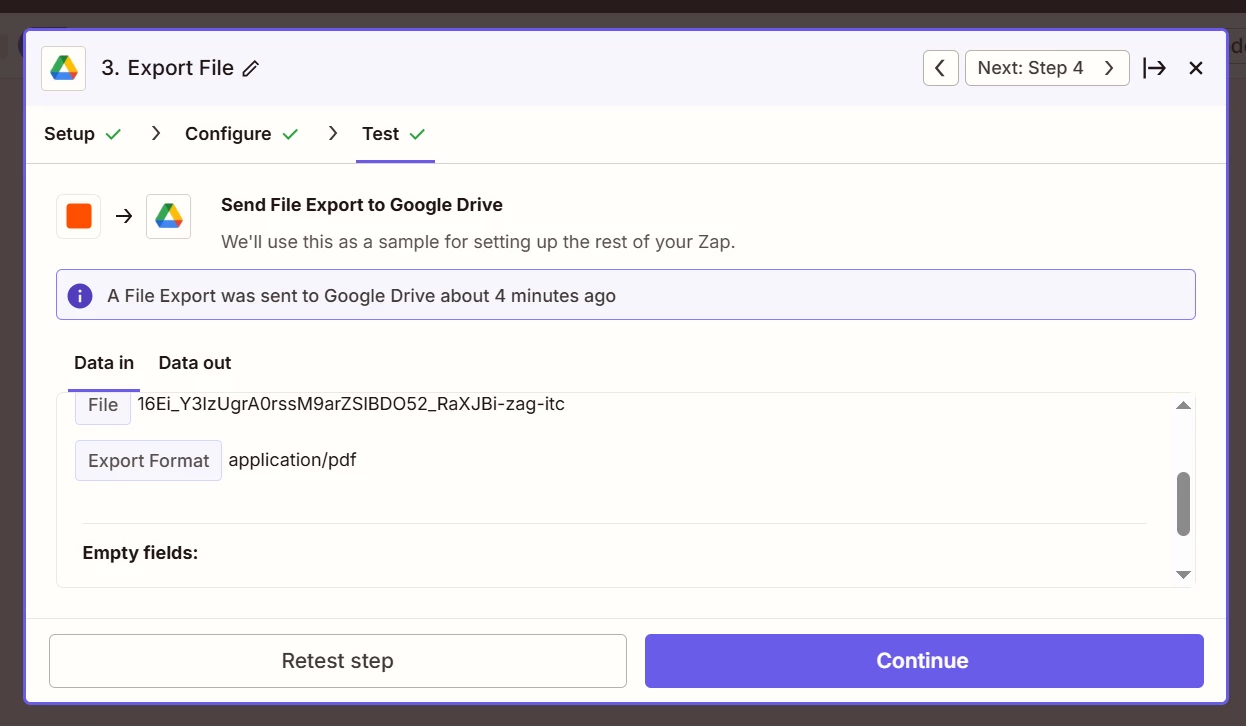This screenshot has width=1246, height=726.
Task: Close the Export File dialog
Action: 1196,68
